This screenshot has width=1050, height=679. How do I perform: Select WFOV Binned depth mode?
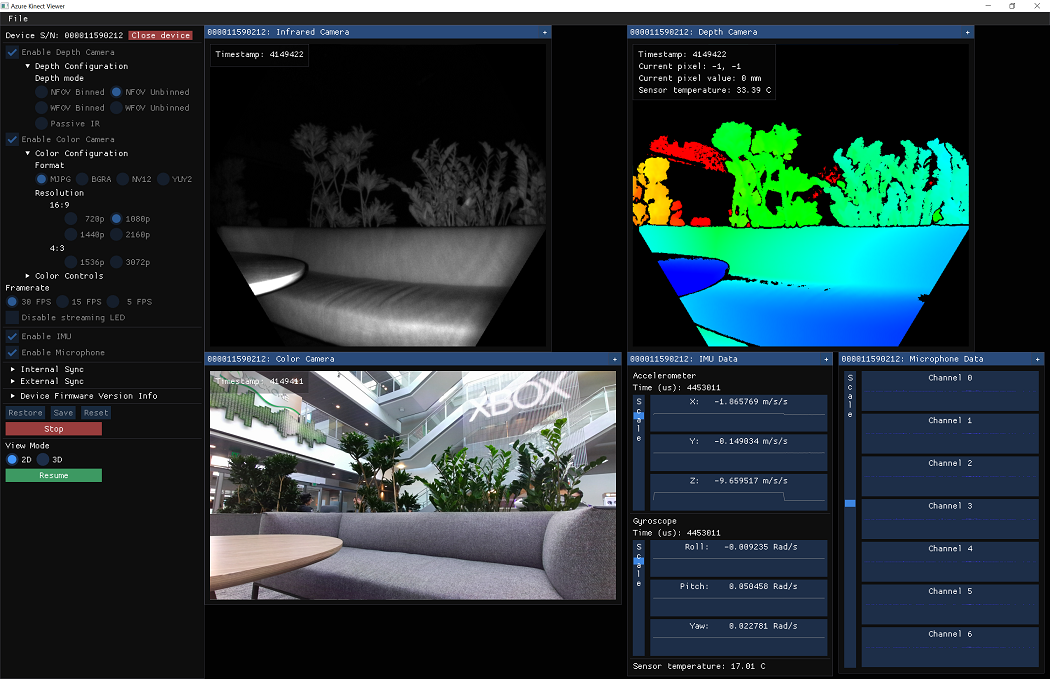pos(42,108)
